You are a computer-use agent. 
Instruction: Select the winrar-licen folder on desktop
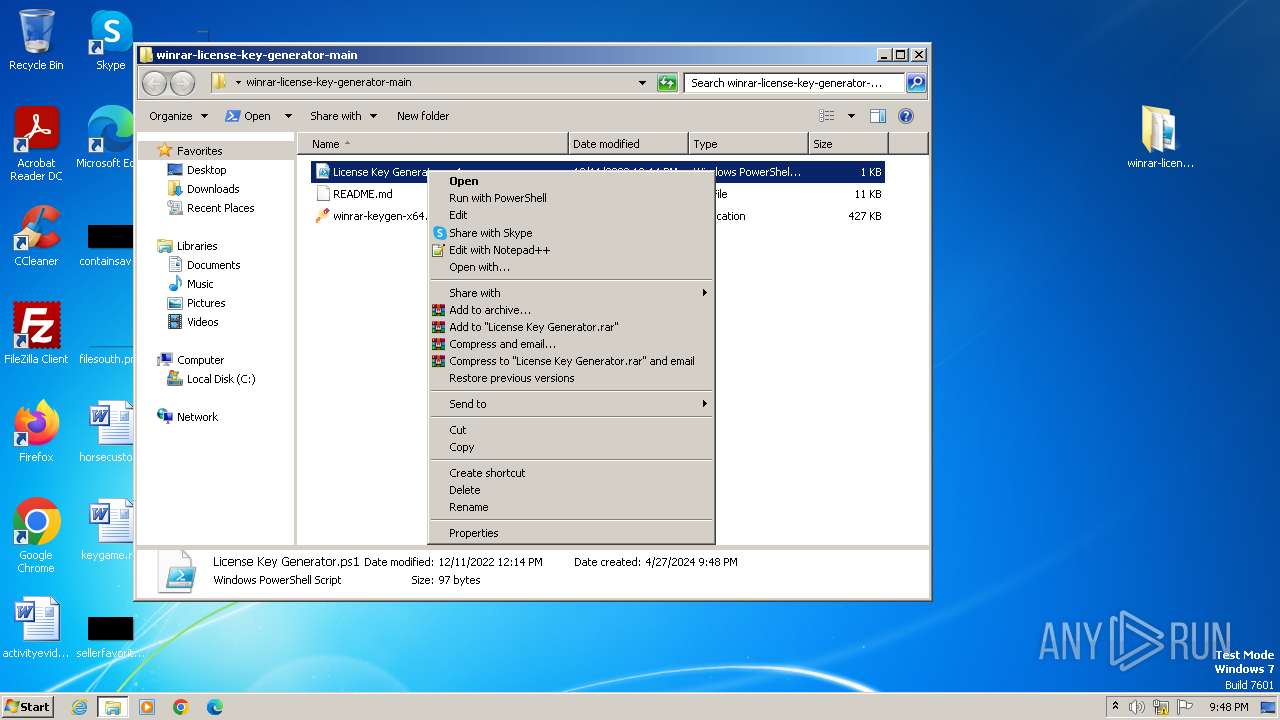1160,137
